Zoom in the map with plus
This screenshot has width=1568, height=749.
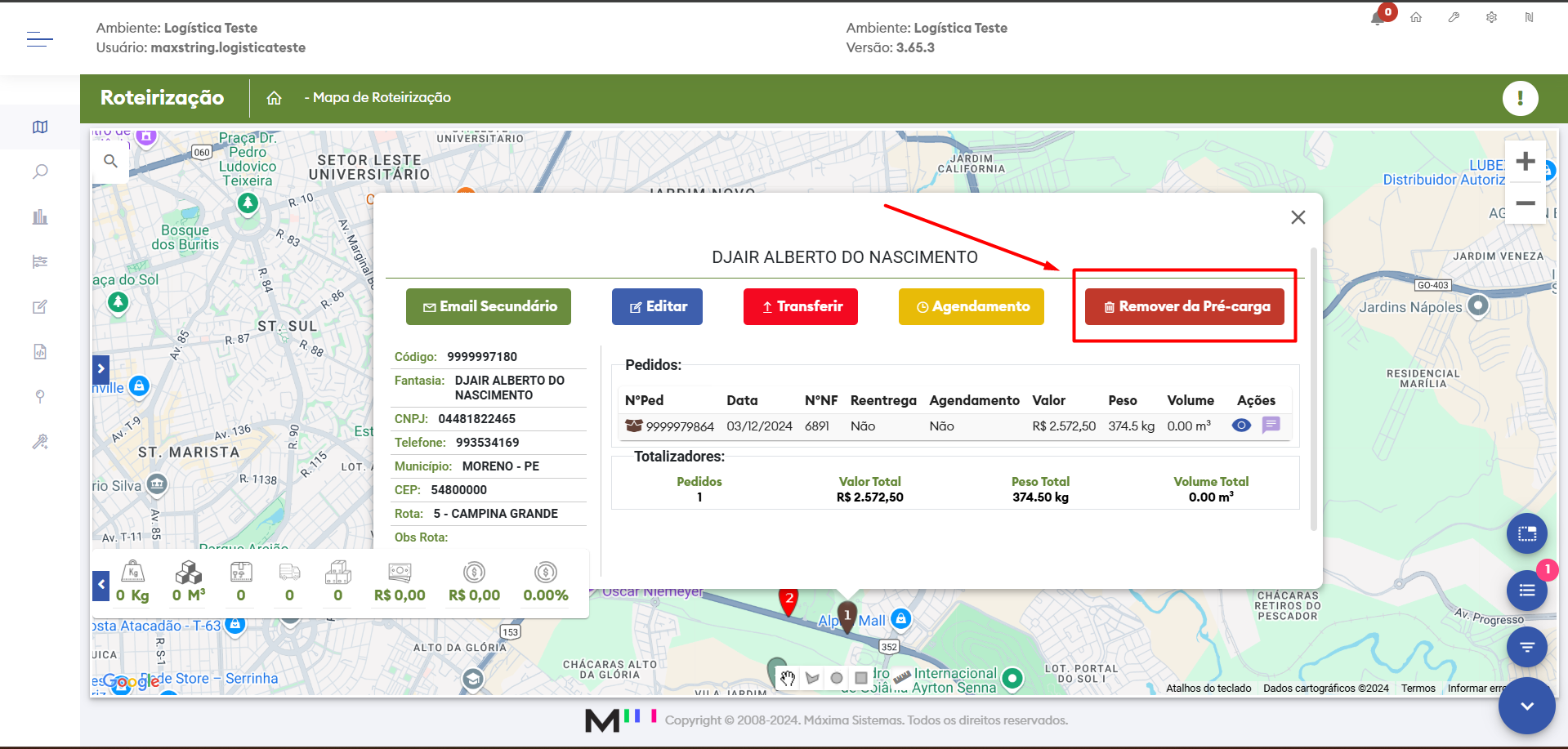click(x=1525, y=162)
